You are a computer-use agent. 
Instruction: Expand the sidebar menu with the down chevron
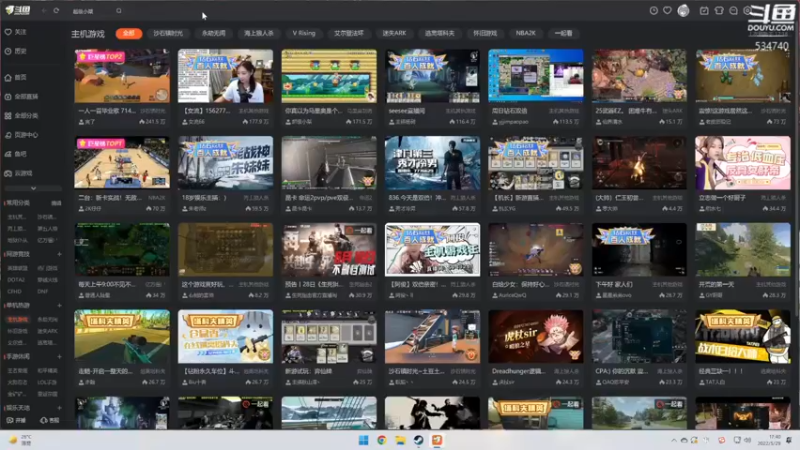coord(33,188)
